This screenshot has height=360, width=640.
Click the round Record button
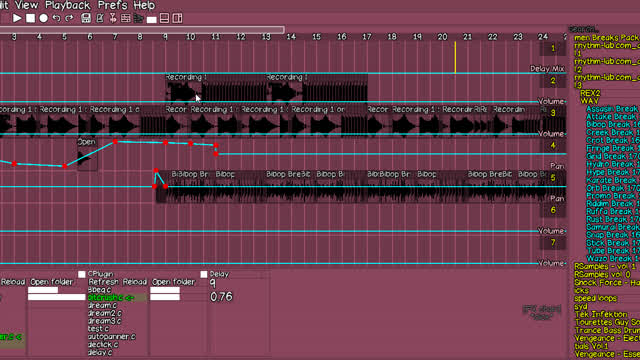click(x=44, y=18)
